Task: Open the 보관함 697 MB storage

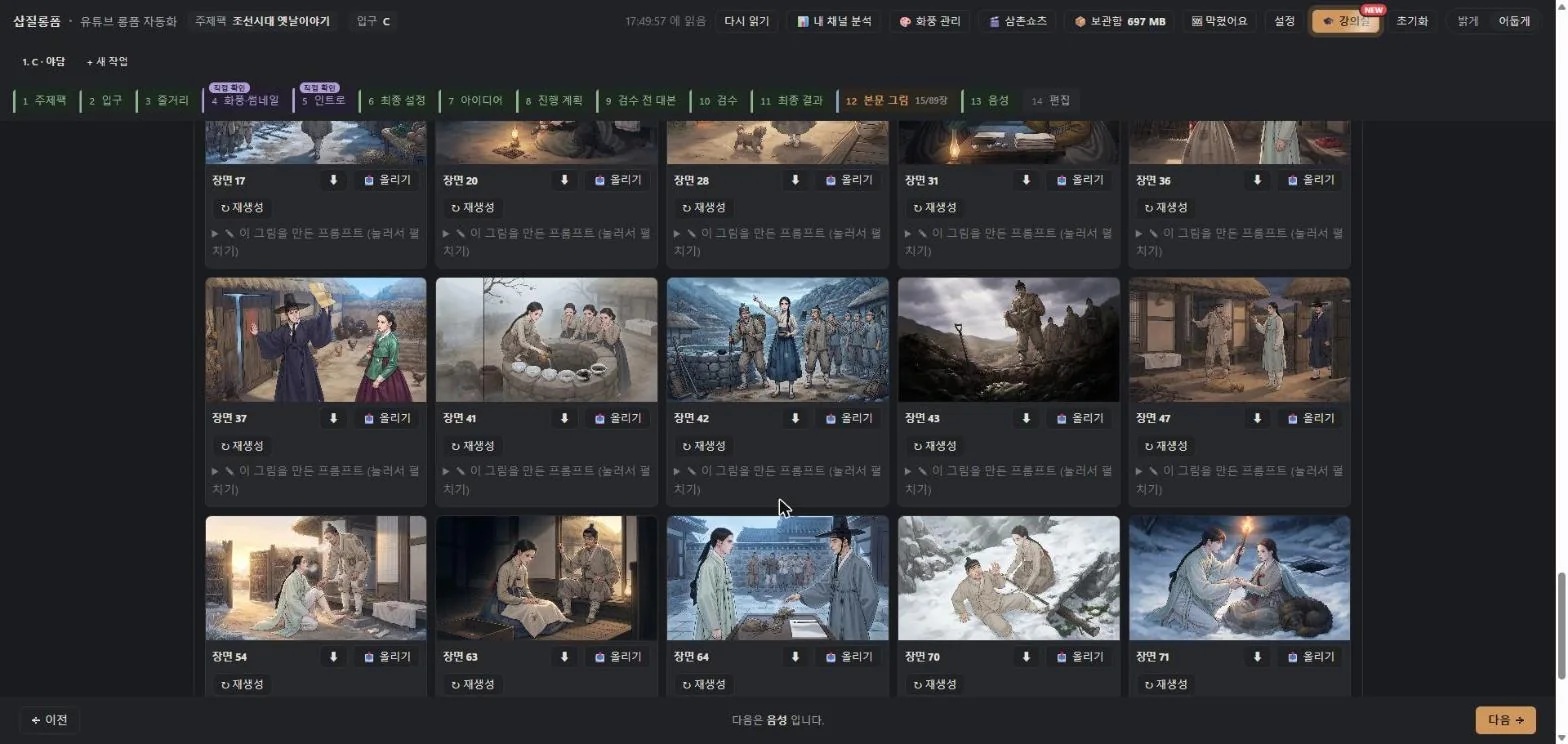Action: (x=1119, y=21)
